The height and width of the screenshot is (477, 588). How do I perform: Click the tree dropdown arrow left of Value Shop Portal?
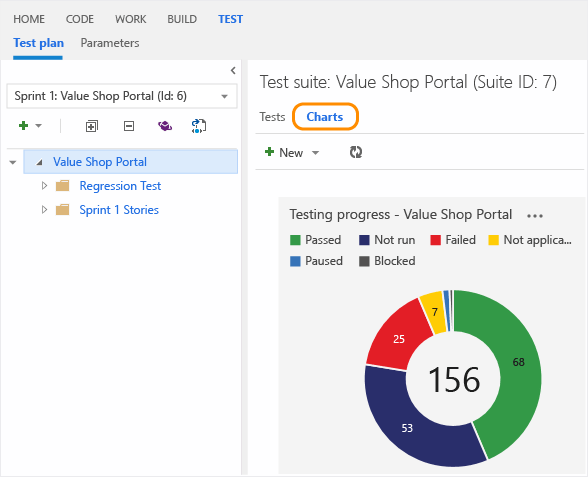coord(13,162)
